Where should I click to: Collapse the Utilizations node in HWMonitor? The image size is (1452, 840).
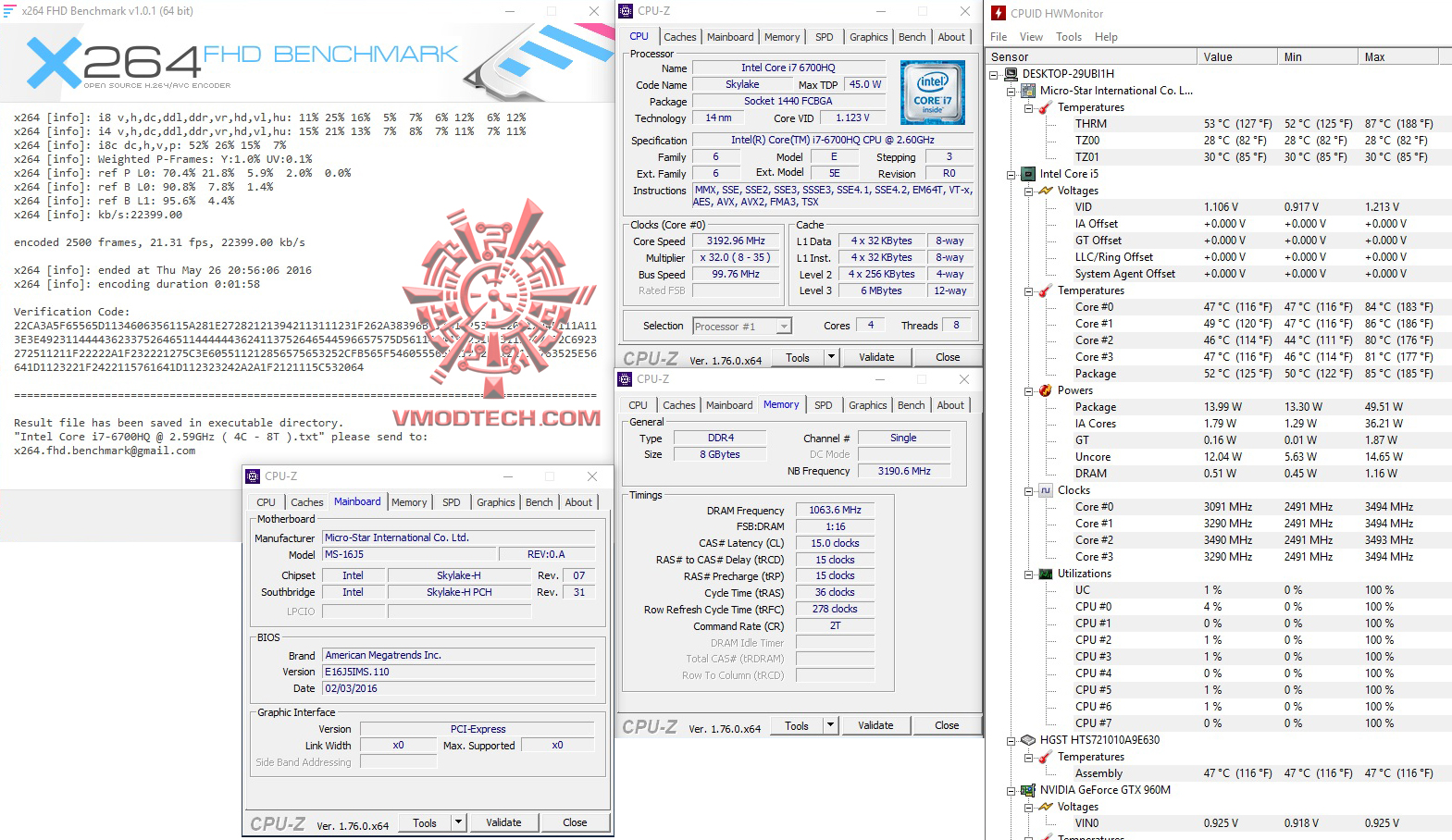pyautogui.click(x=1029, y=574)
